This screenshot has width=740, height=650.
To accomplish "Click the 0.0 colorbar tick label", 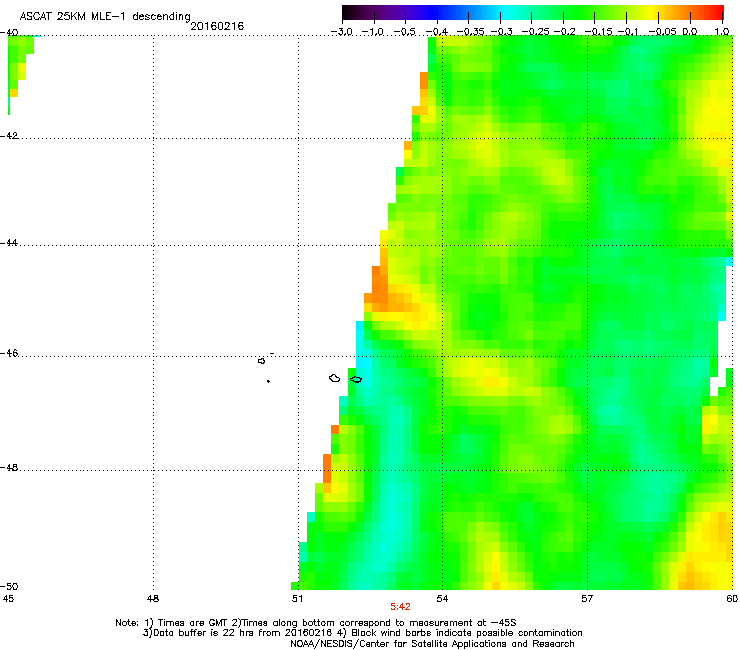I will tap(690, 32).
